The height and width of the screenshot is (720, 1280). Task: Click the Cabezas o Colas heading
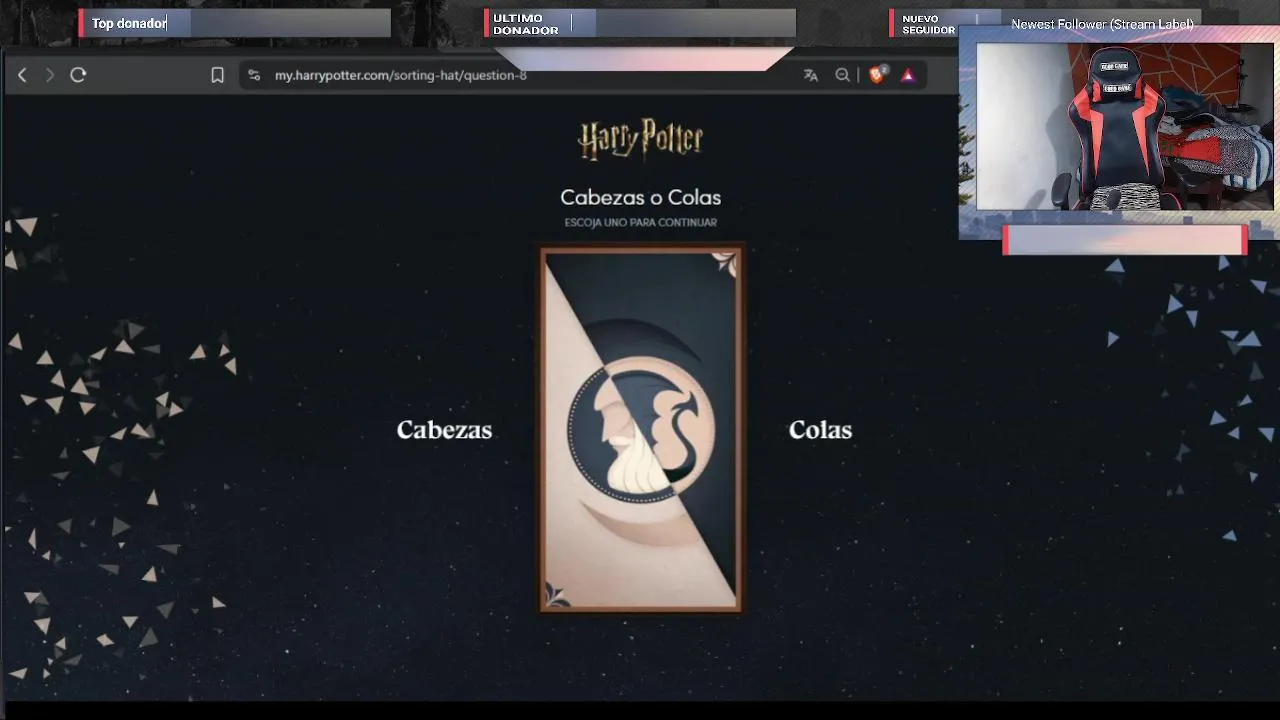(x=641, y=197)
